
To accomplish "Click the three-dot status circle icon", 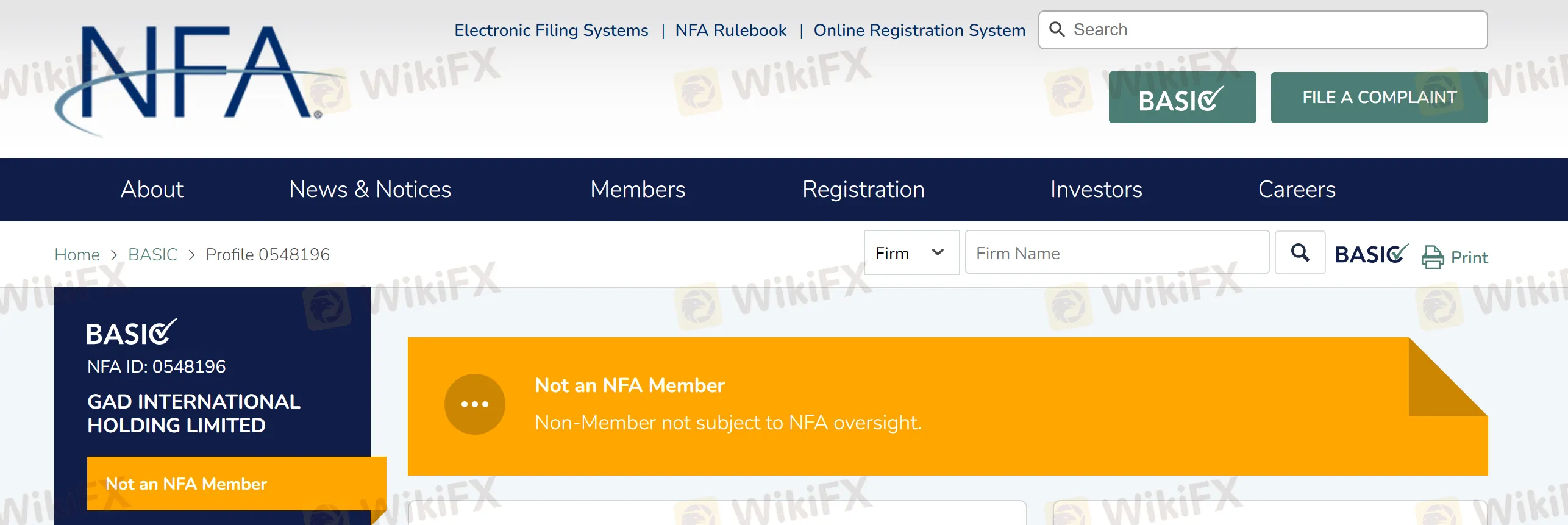I will (474, 404).
